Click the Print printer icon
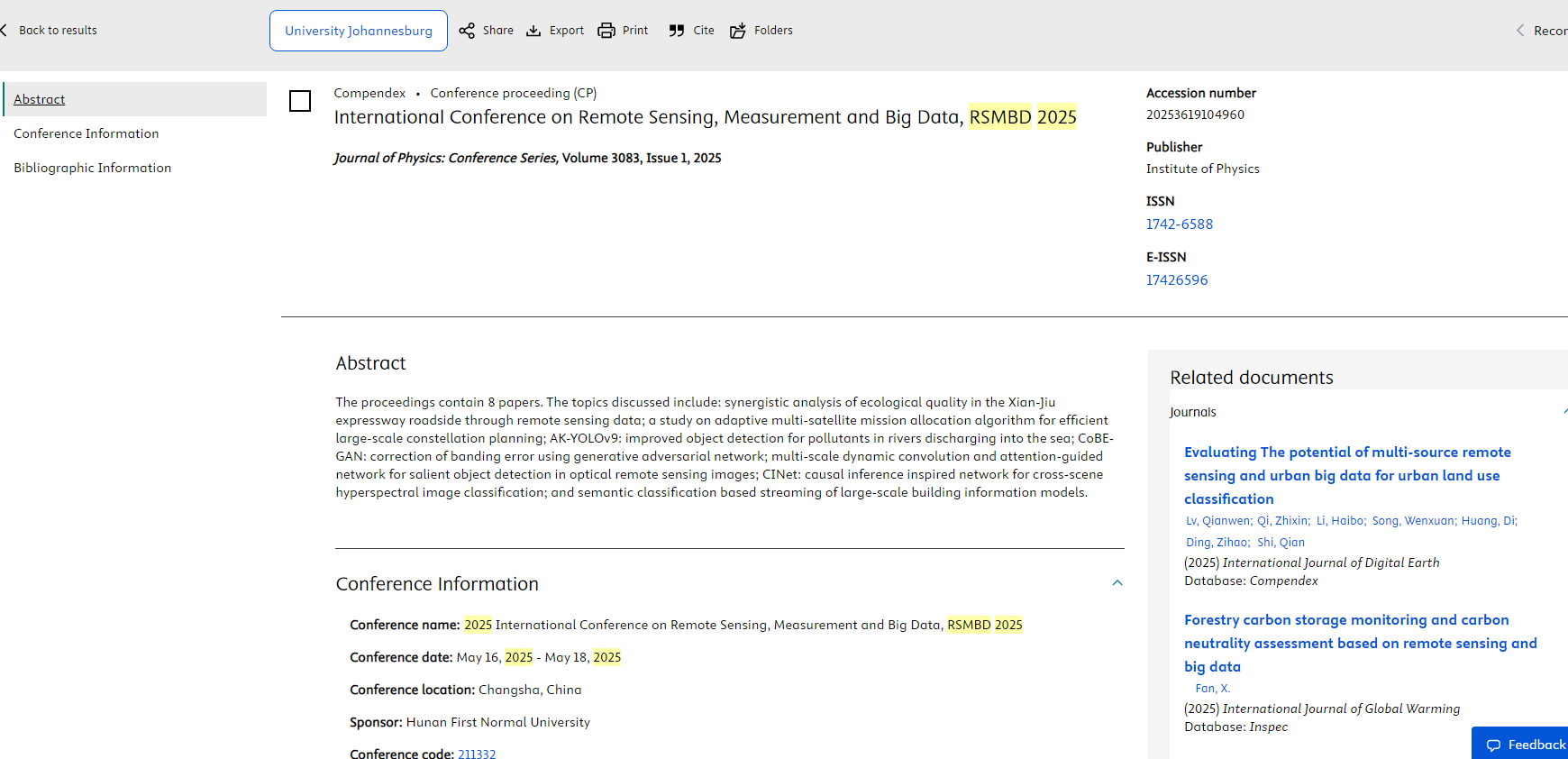Viewport: 1568px width, 759px height. [606, 31]
